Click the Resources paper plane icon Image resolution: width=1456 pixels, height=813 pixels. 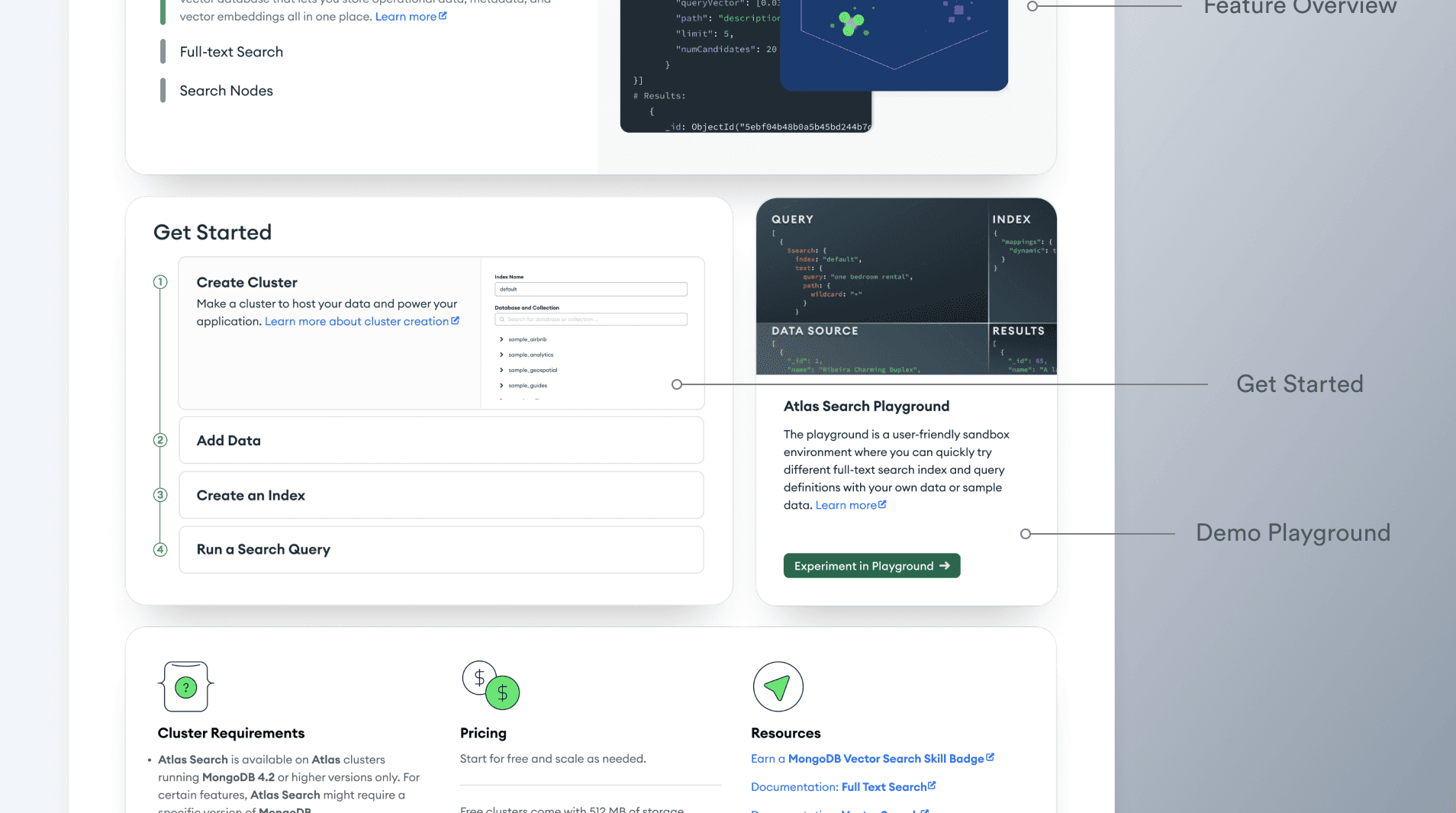tap(778, 686)
